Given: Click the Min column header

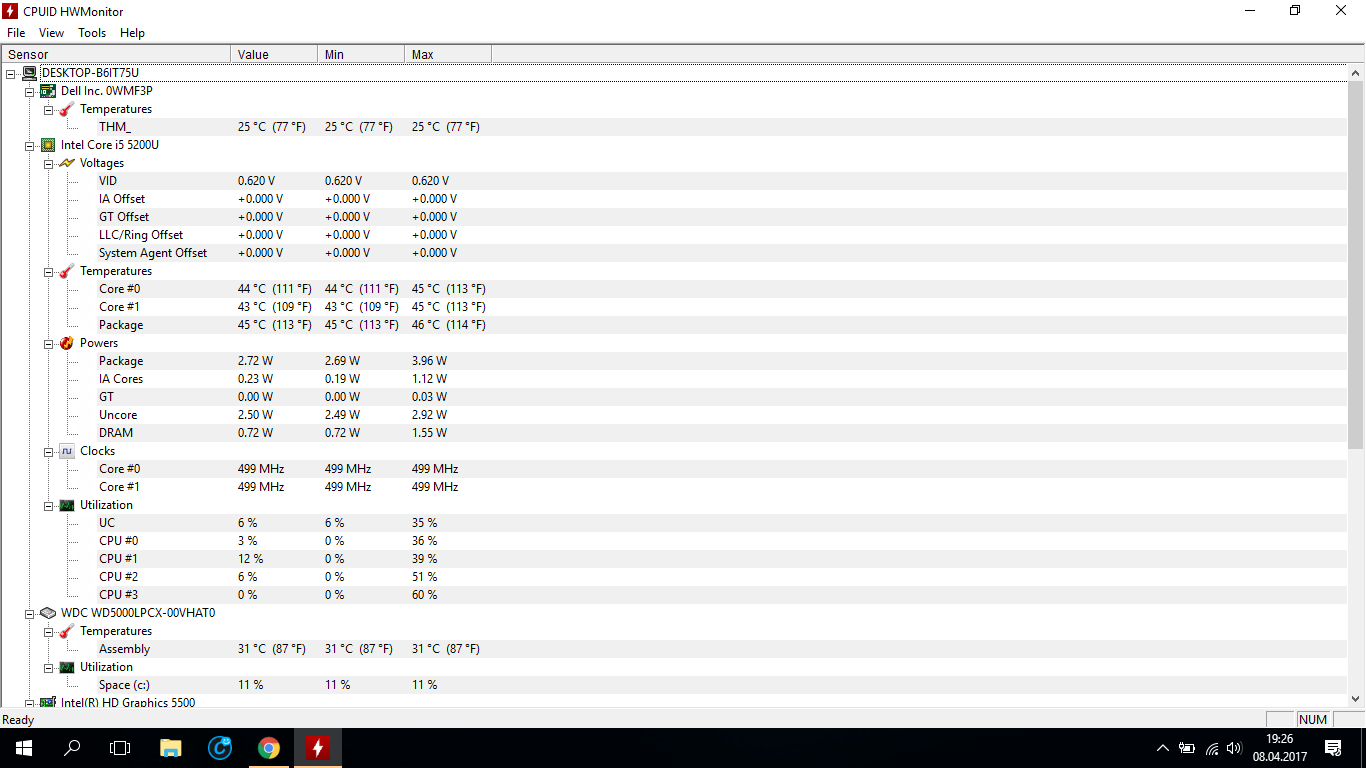Looking at the screenshot, I should click(361, 54).
